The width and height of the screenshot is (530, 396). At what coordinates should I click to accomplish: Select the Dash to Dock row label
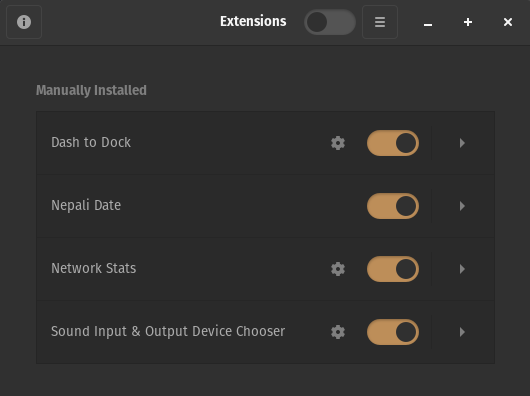(x=91, y=142)
